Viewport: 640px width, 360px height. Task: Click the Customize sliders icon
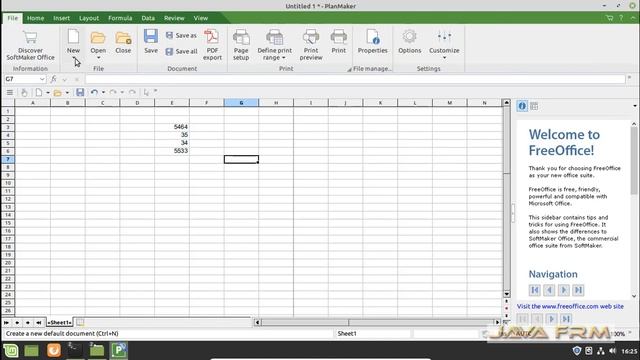[444, 37]
